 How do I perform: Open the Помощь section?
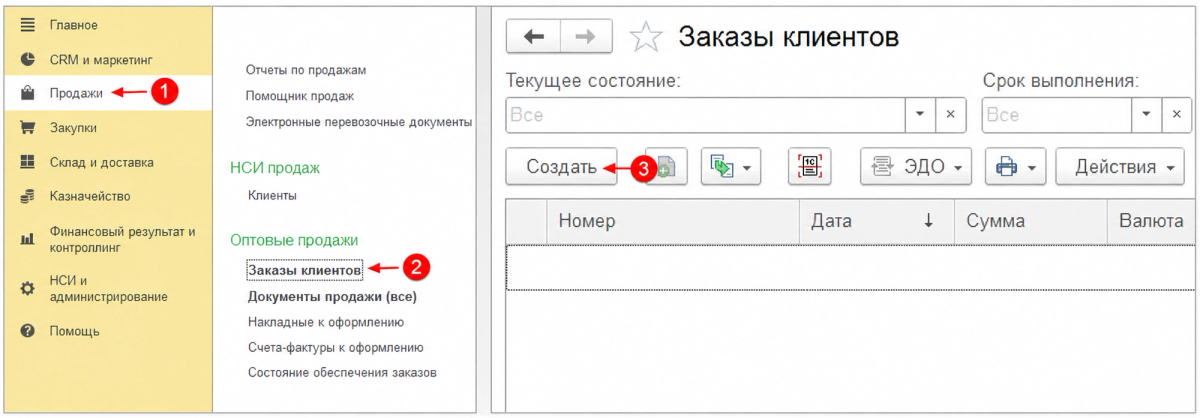pos(75,330)
